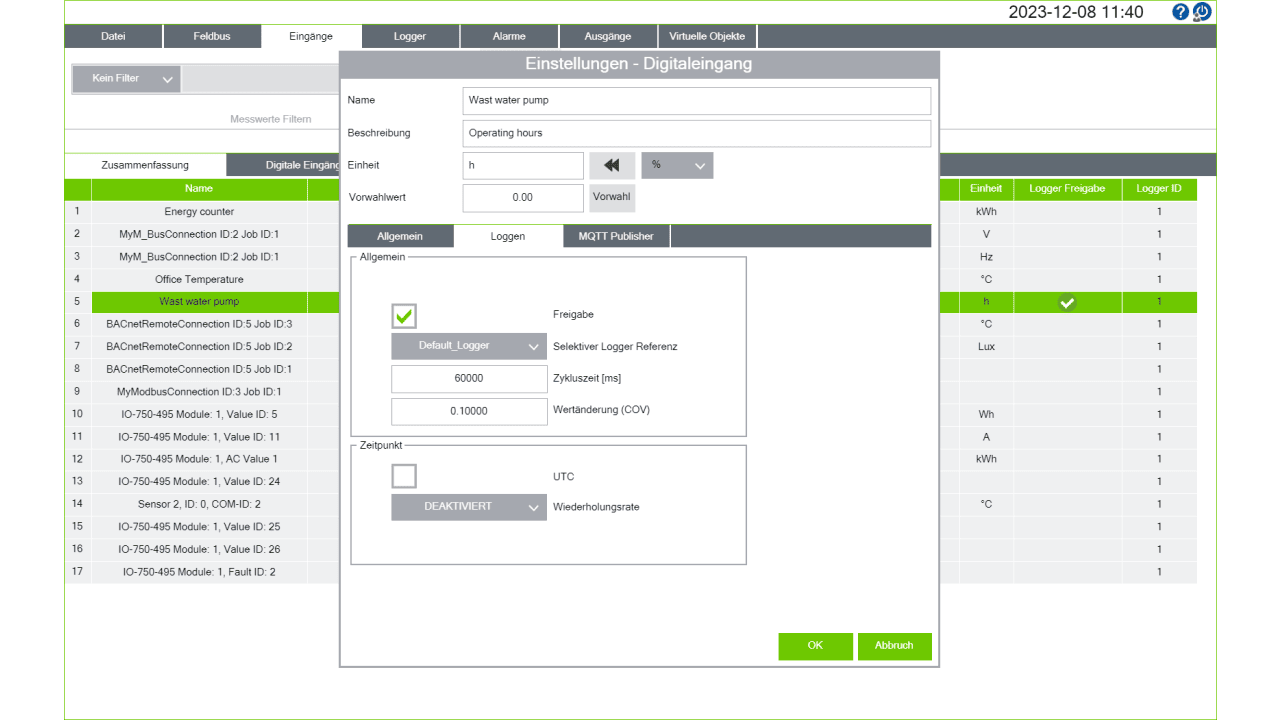The width and height of the screenshot is (1280, 720).
Task: Select the Zusammenfassung sub-tab
Action: [145, 165]
